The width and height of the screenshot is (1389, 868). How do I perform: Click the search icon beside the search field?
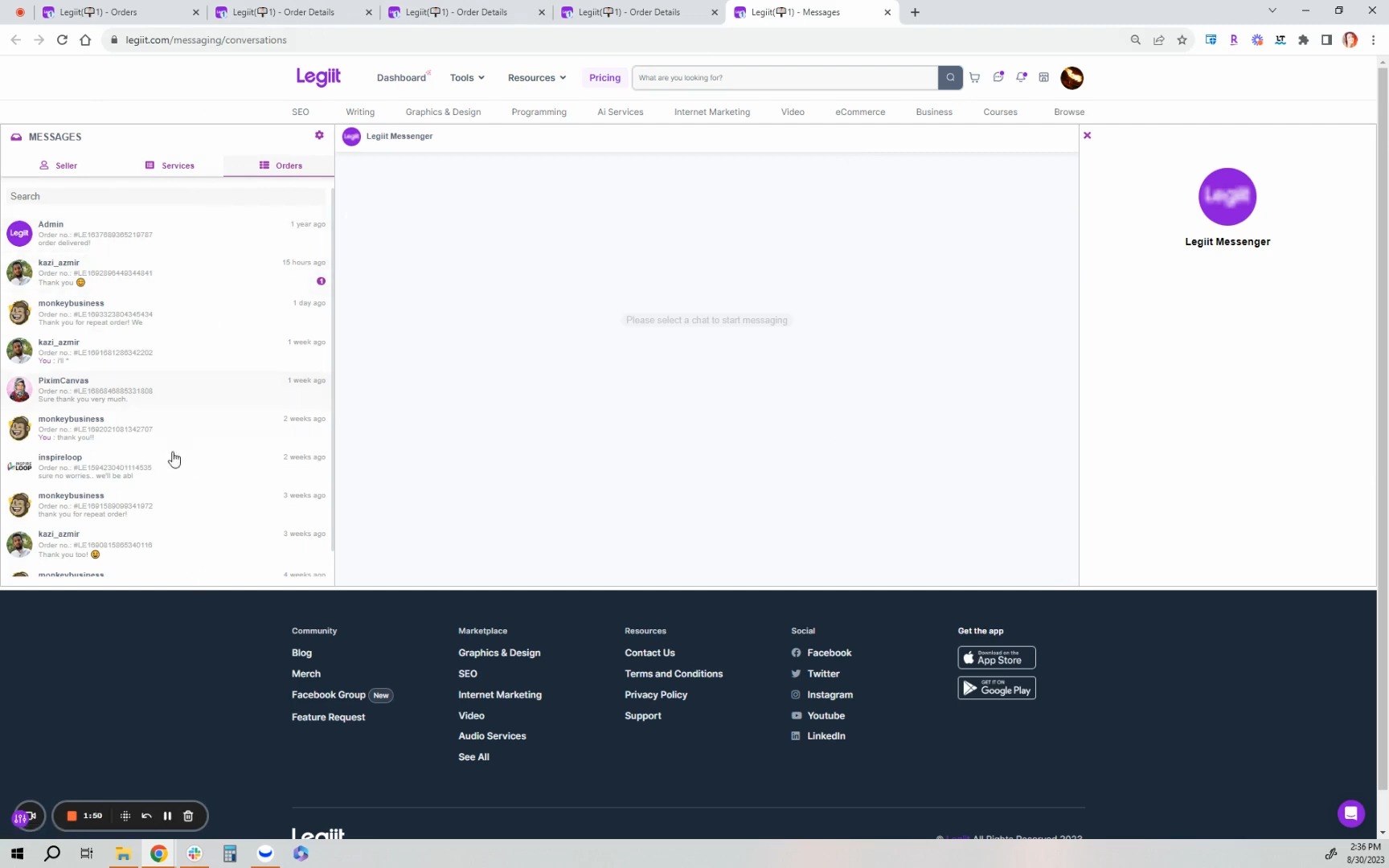click(950, 77)
